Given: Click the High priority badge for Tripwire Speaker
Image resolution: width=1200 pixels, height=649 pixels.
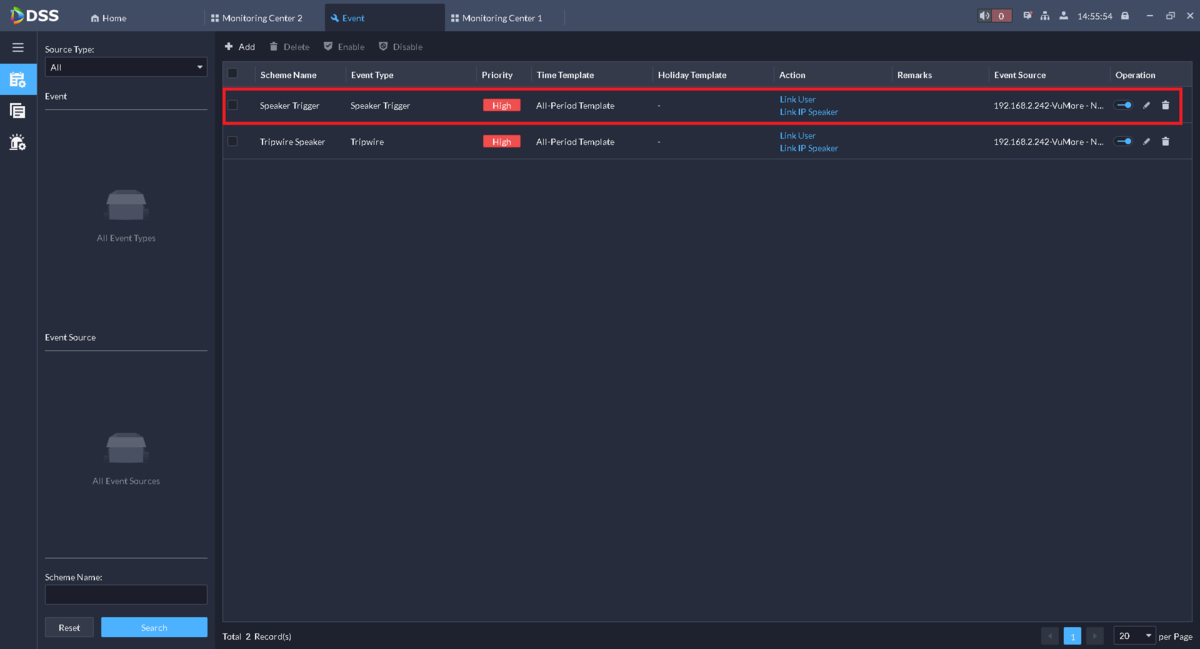Looking at the screenshot, I should (x=501, y=142).
